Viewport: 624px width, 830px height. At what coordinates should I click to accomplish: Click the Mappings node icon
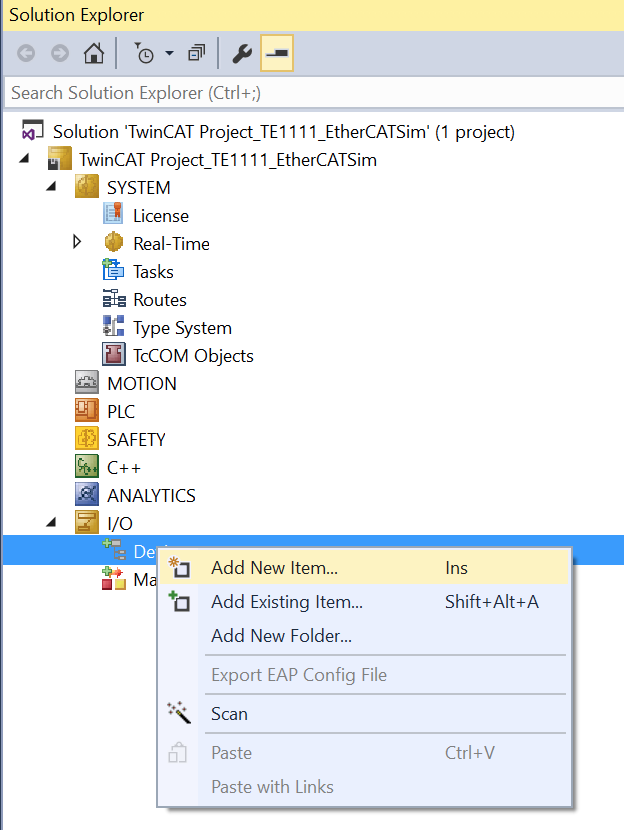tap(114, 579)
